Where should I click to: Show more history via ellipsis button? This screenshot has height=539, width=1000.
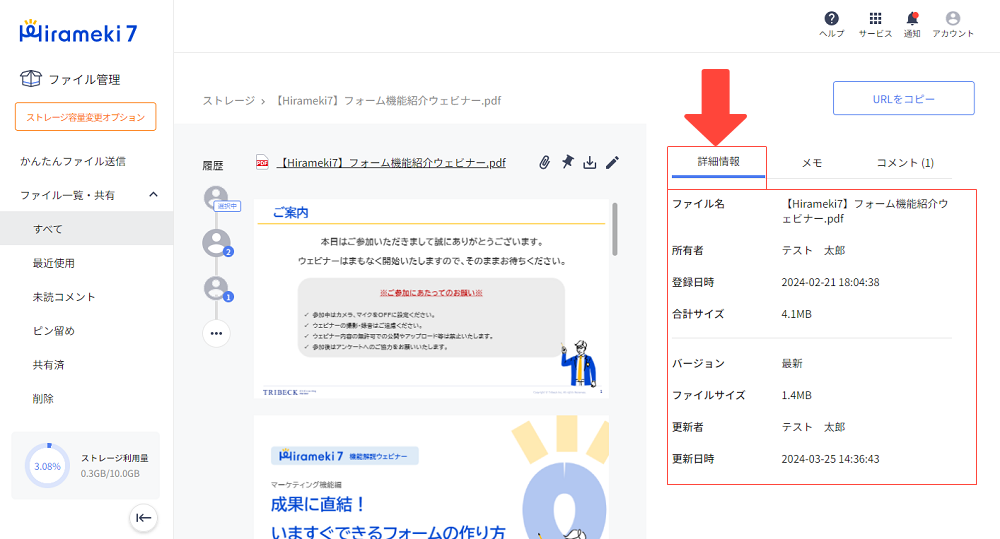(216, 333)
